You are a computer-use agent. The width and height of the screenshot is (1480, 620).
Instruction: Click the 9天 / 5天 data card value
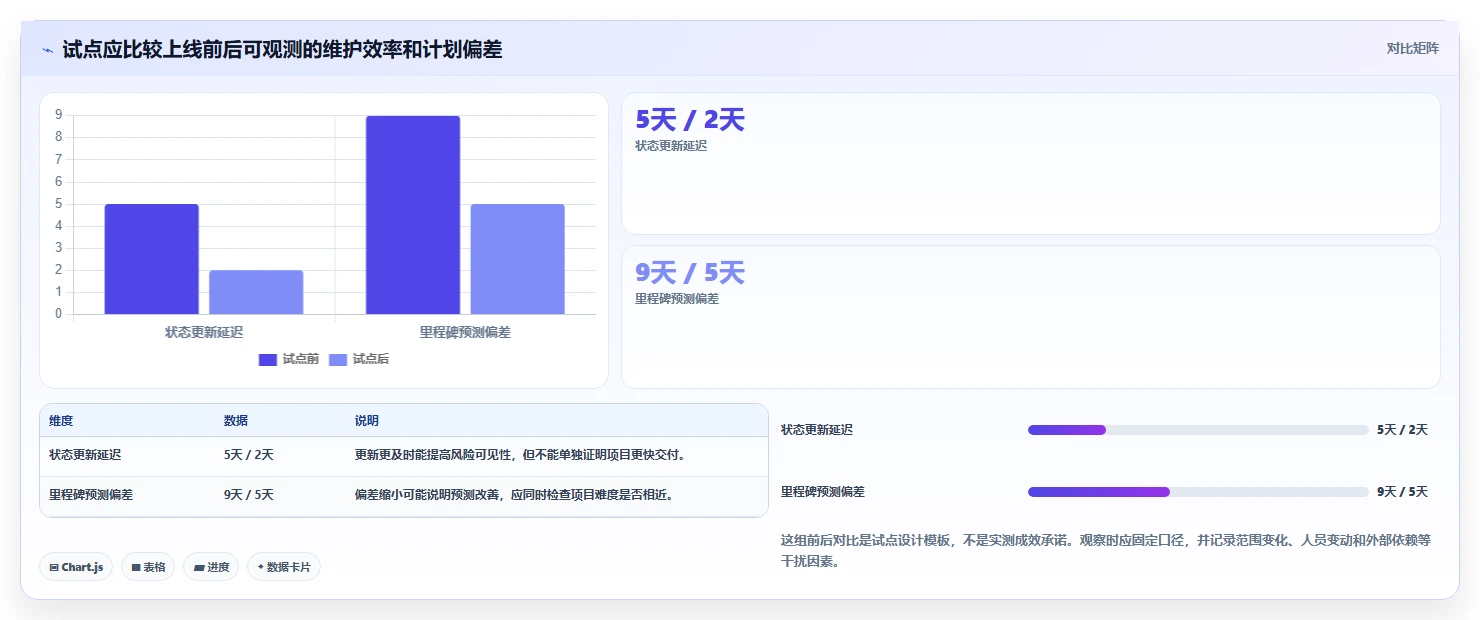[x=690, y=273]
